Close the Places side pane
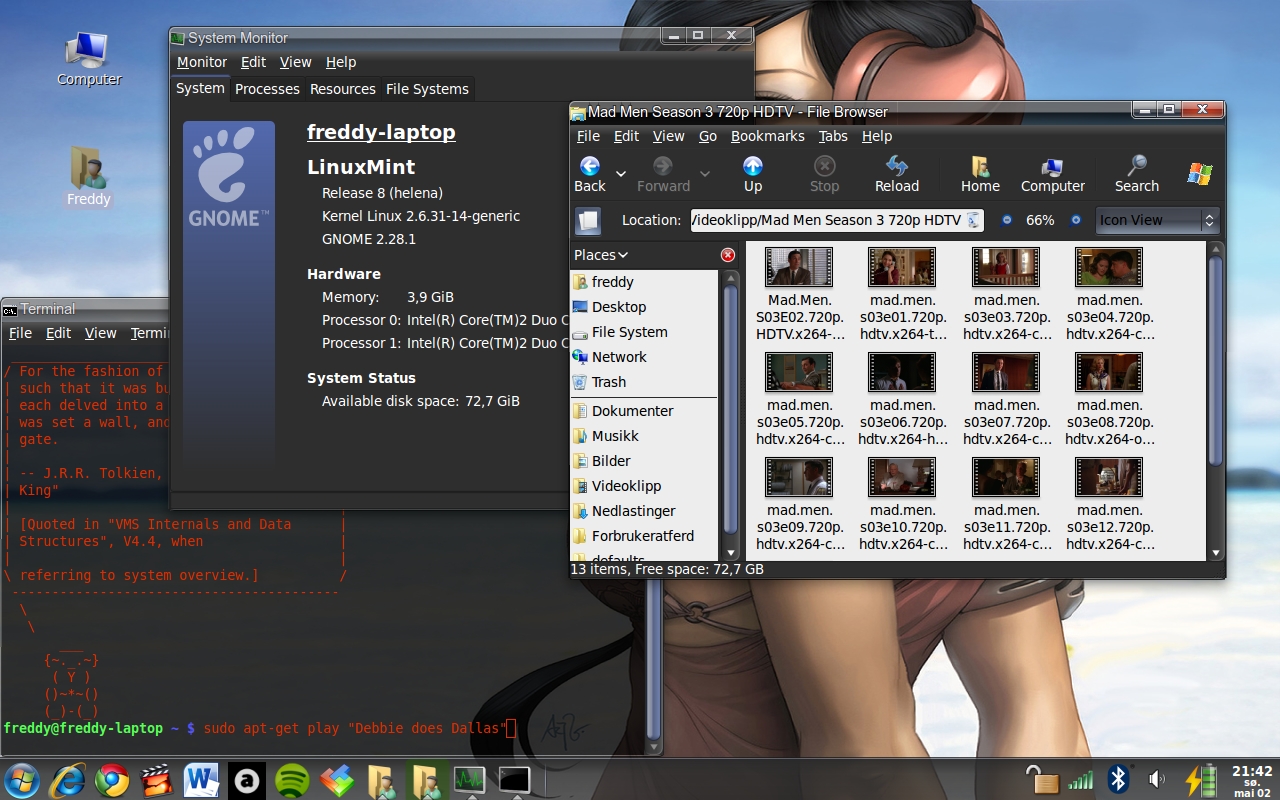Viewport: 1280px width, 800px height. [728, 255]
